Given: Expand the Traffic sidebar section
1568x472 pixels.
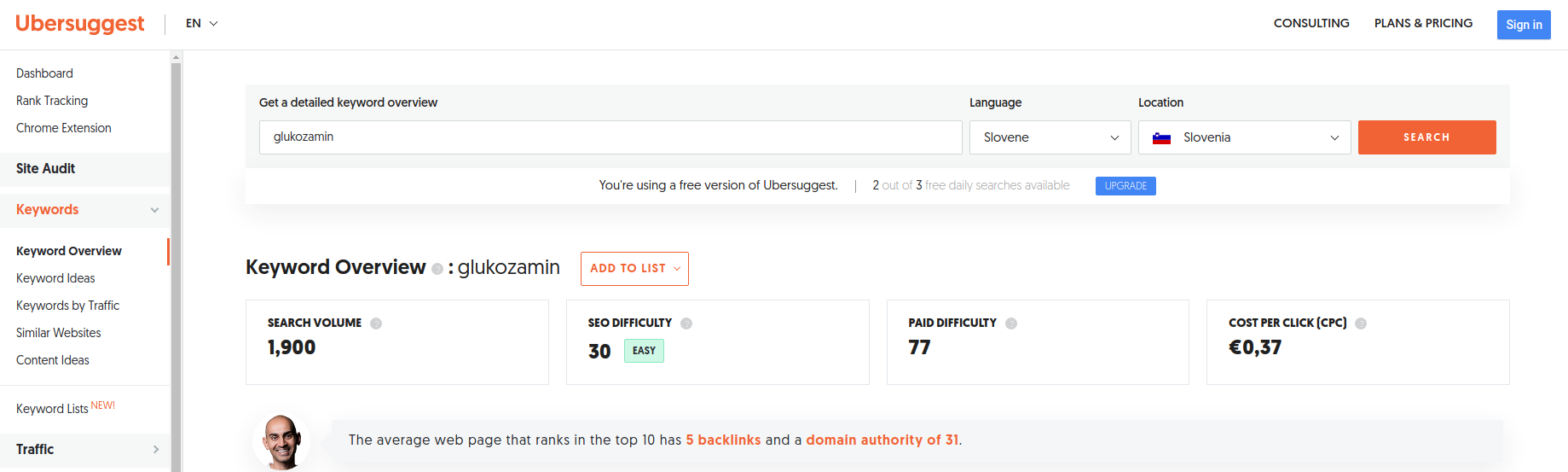Looking at the screenshot, I should click(155, 450).
